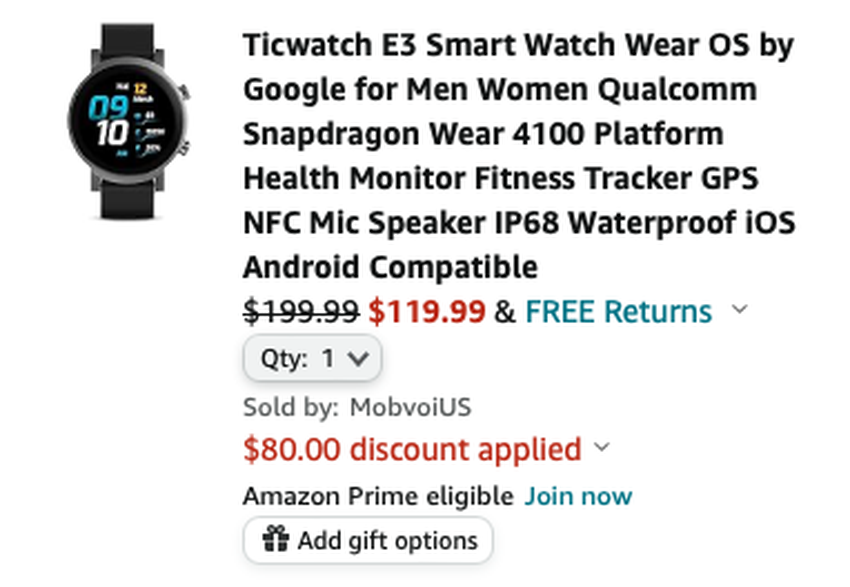This screenshot has width=850, height=587.
Task: Click the Ticwatch E3 product thumbnail image
Action: coord(128,121)
